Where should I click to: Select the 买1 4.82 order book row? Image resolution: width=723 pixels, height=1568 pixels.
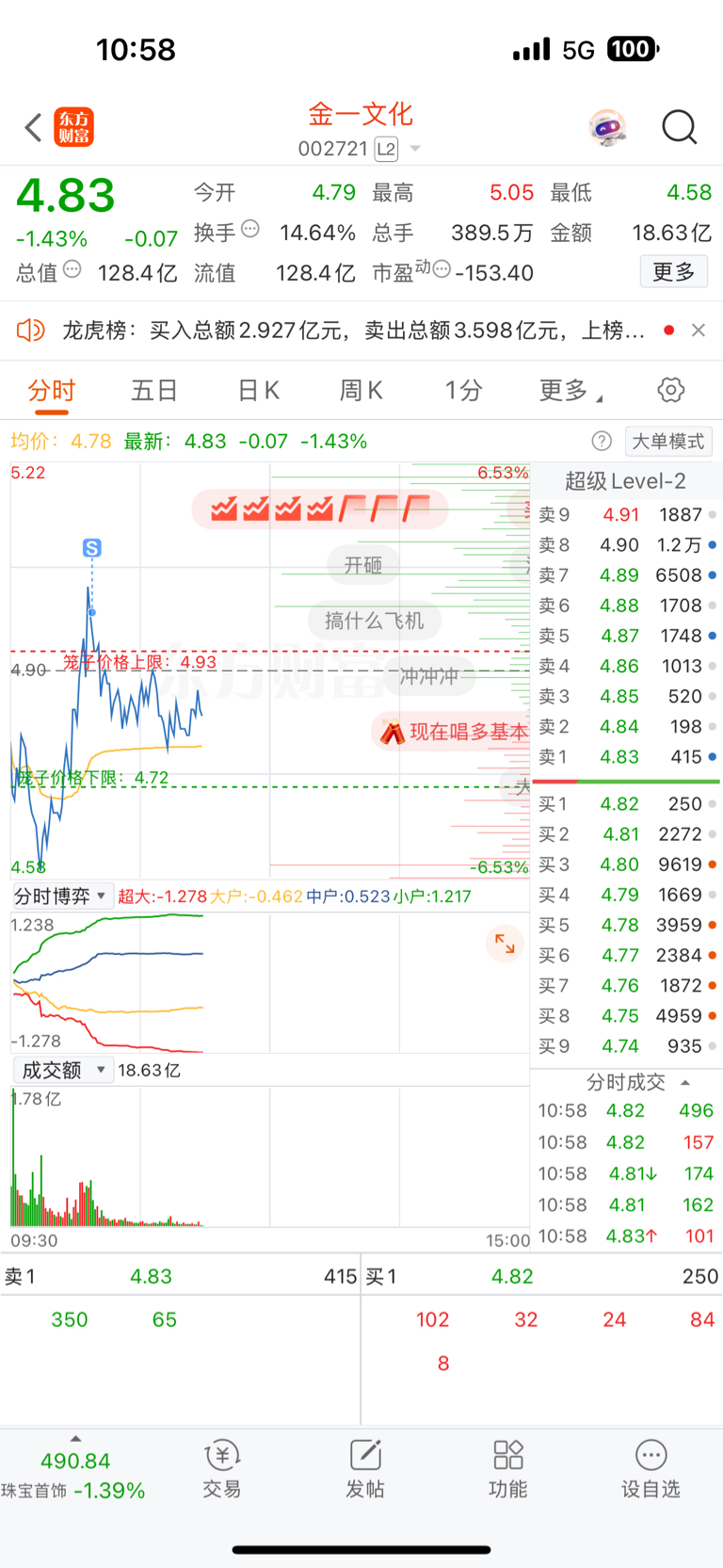(628, 804)
